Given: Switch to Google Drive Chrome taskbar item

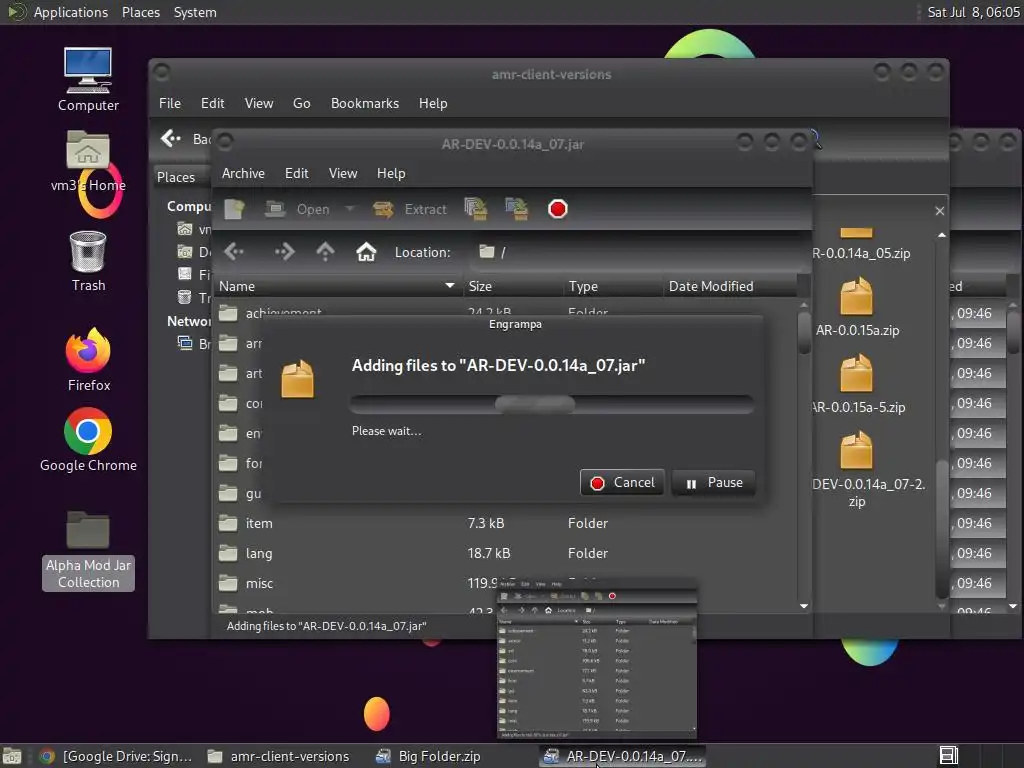Looking at the screenshot, I should (x=116, y=756).
